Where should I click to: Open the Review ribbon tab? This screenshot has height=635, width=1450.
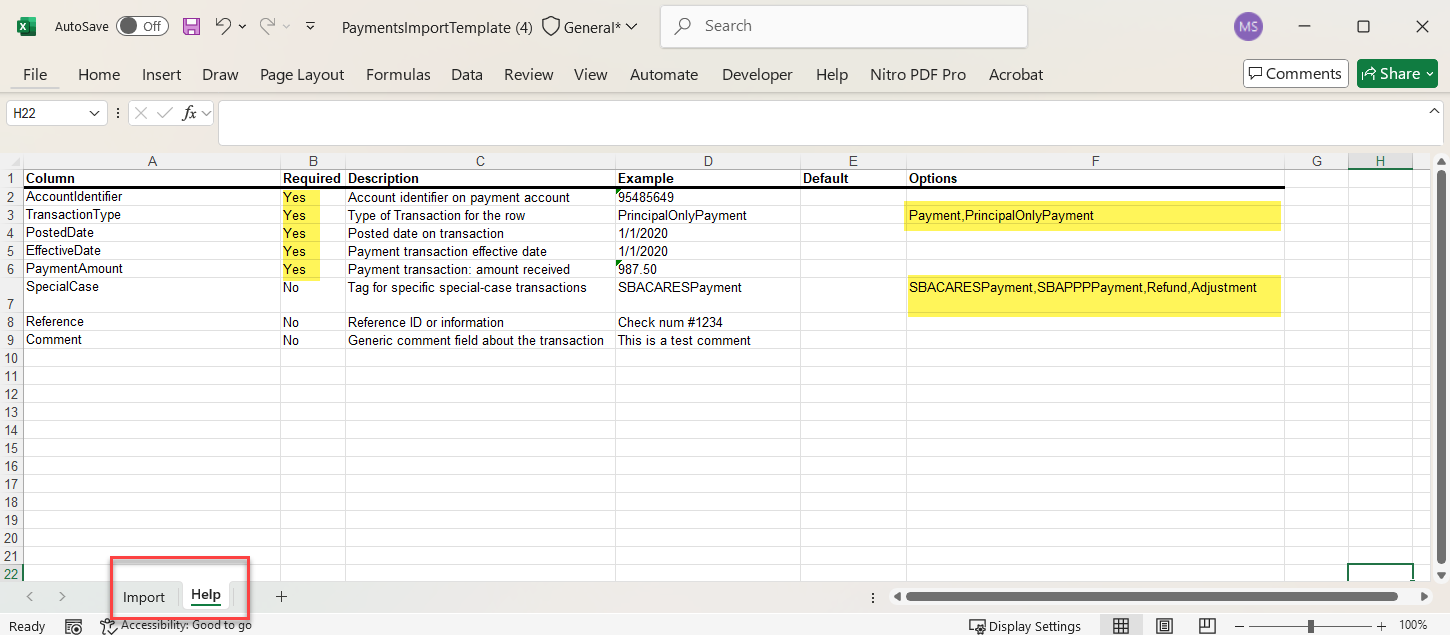pos(529,74)
